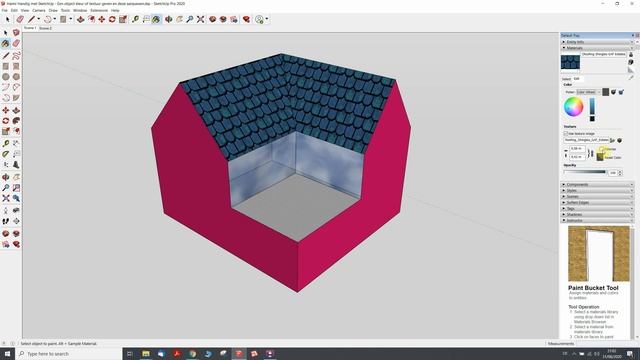
Task: Select the Rectangle shape tool in top toolbar
Action: click(x=63, y=19)
